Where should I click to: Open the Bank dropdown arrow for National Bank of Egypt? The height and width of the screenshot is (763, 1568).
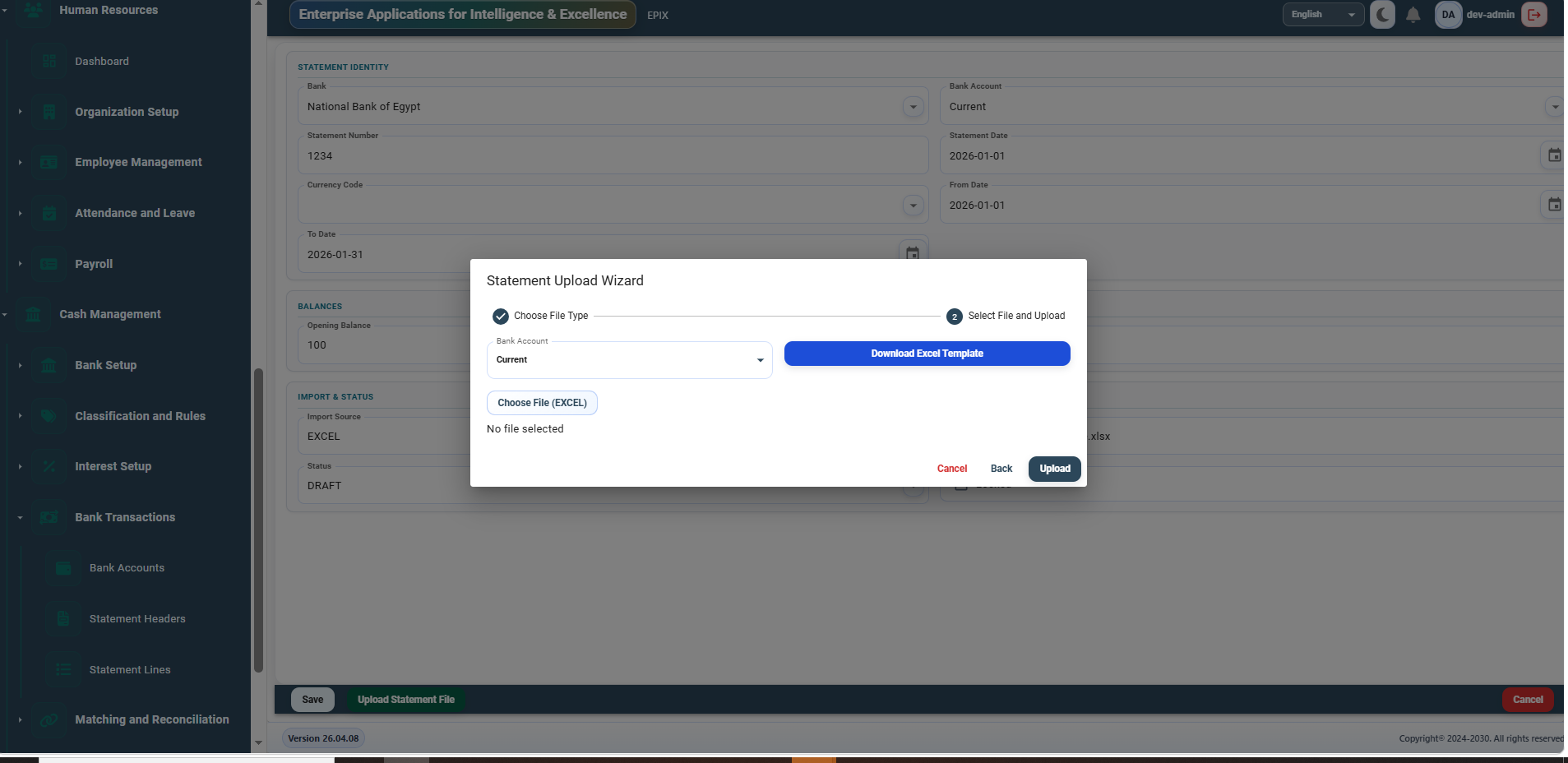913,107
